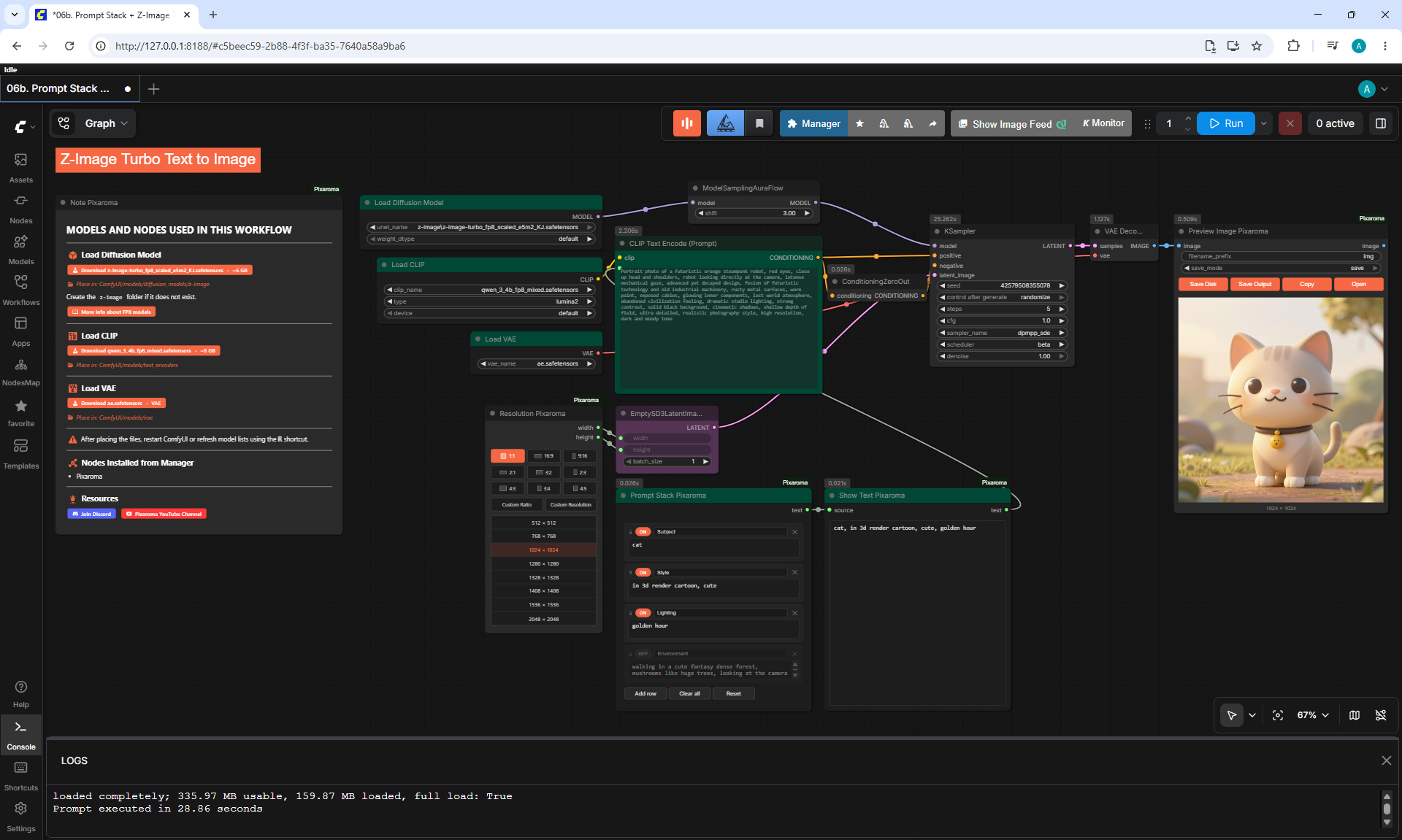
Task: Adjust the steps value in KSampler
Action: pyautogui.click(x=1003, y=309)
